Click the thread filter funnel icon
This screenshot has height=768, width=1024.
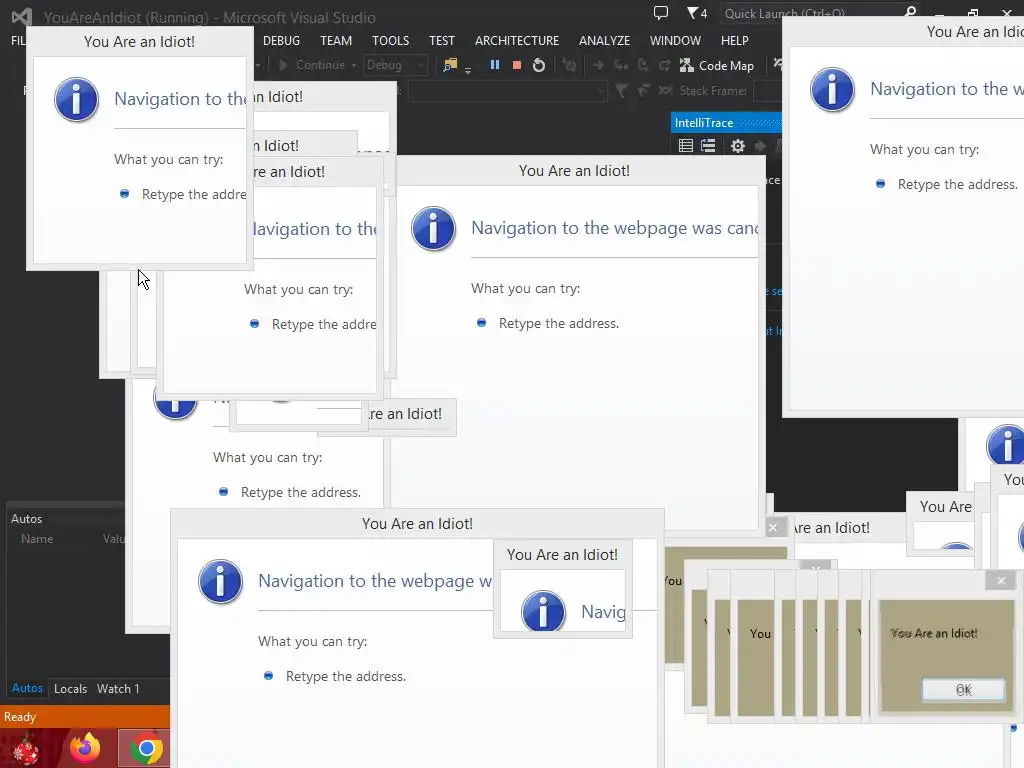pyautogui.click(x=622, y=91)
